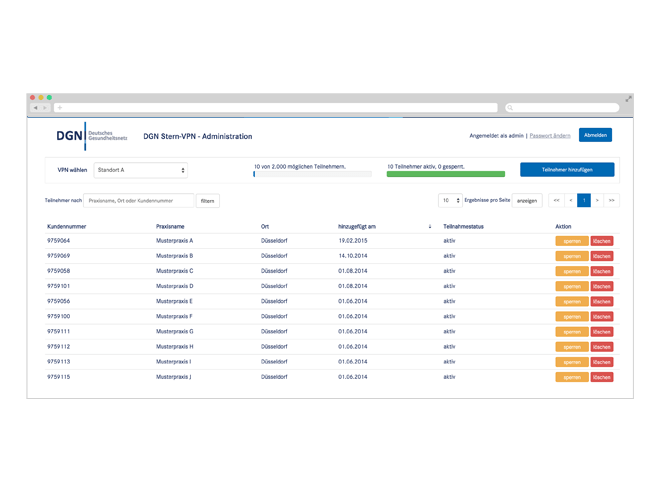This screenshot has width=660, height=500.
Task: Click sperren for Musterpraxis A
Action: click(x=572, y=241)
